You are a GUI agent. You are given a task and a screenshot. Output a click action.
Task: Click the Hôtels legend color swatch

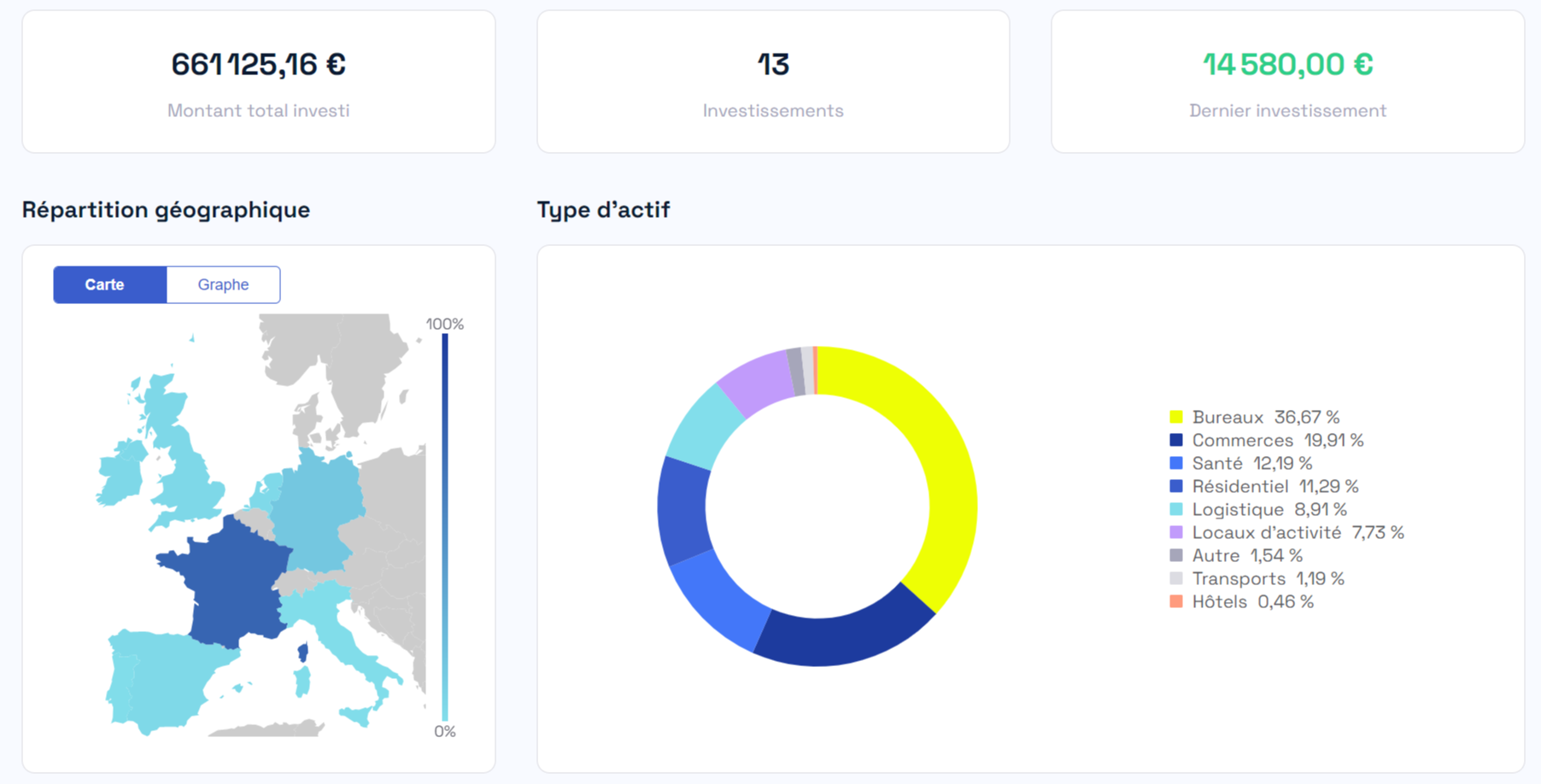(x=1176, y=601)
